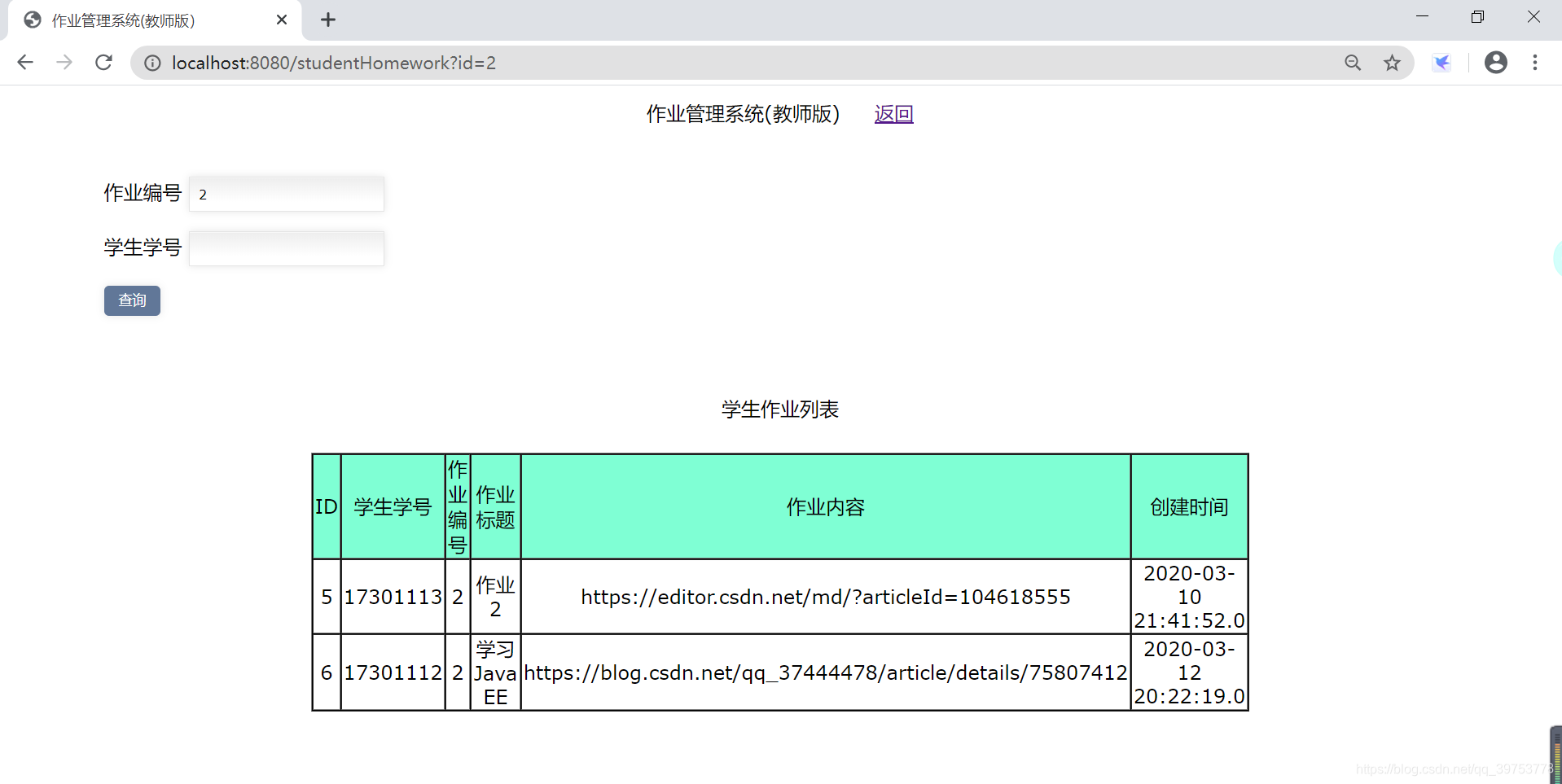Open the user profile avatar
The width and height of the screenshot is (1562, 784).
(1496, 63)
